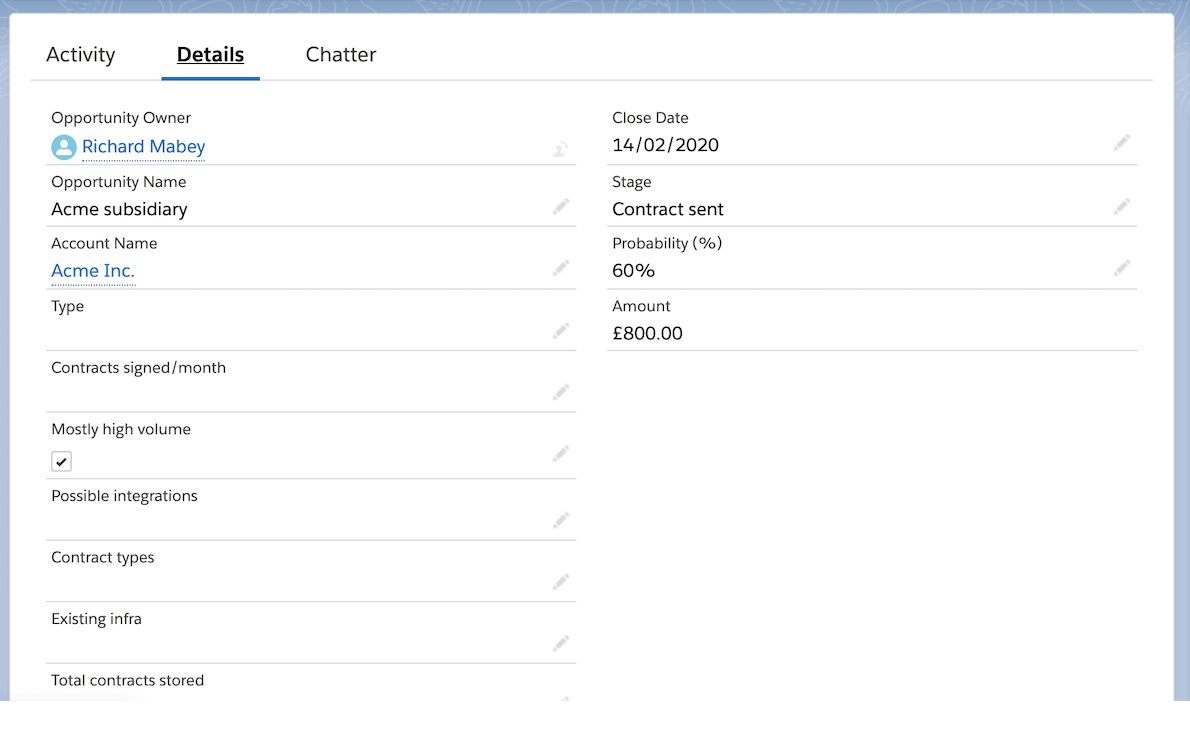Click the owner avatar next to Richard Mabey
1190x733 pixels.
point(64,147)
